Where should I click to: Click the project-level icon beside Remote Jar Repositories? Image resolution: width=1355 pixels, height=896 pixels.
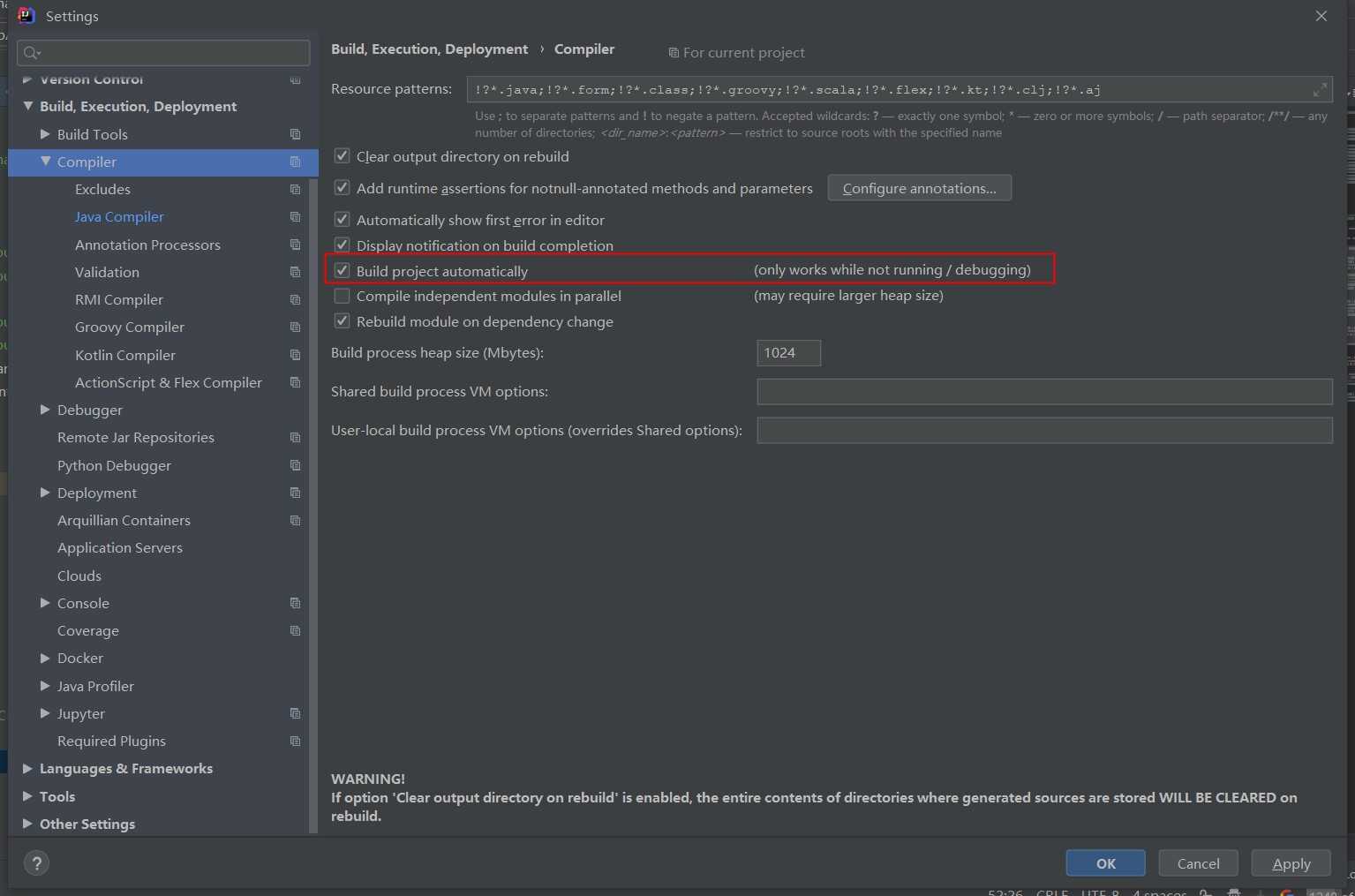pyautogui.click(x=296, y=437)
